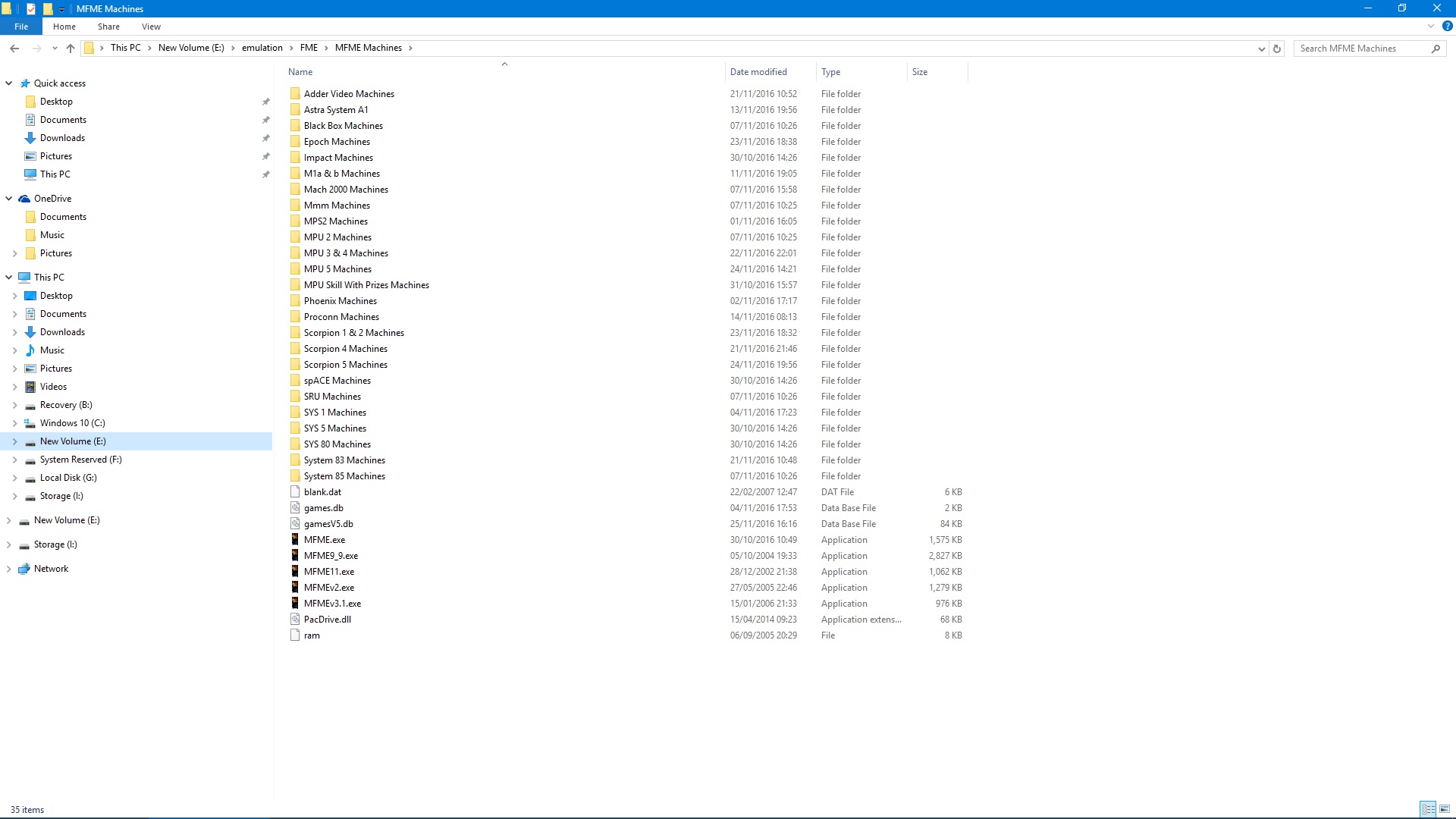Click the Network icon in navigation pane

click(24, 569)
